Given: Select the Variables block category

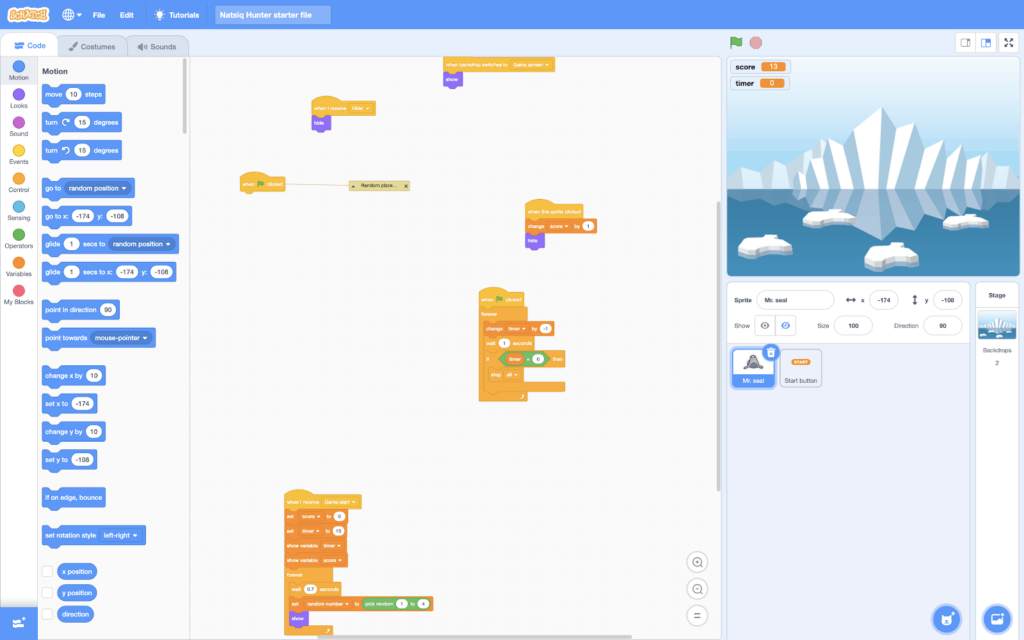Looking at the screenshot, I should [x=19, y=267].
